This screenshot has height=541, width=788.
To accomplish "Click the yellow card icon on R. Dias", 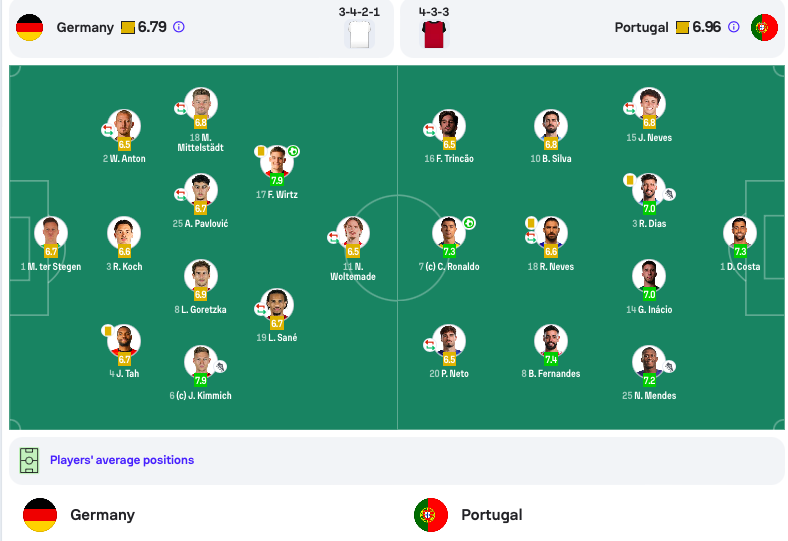I will click(629, 180).
